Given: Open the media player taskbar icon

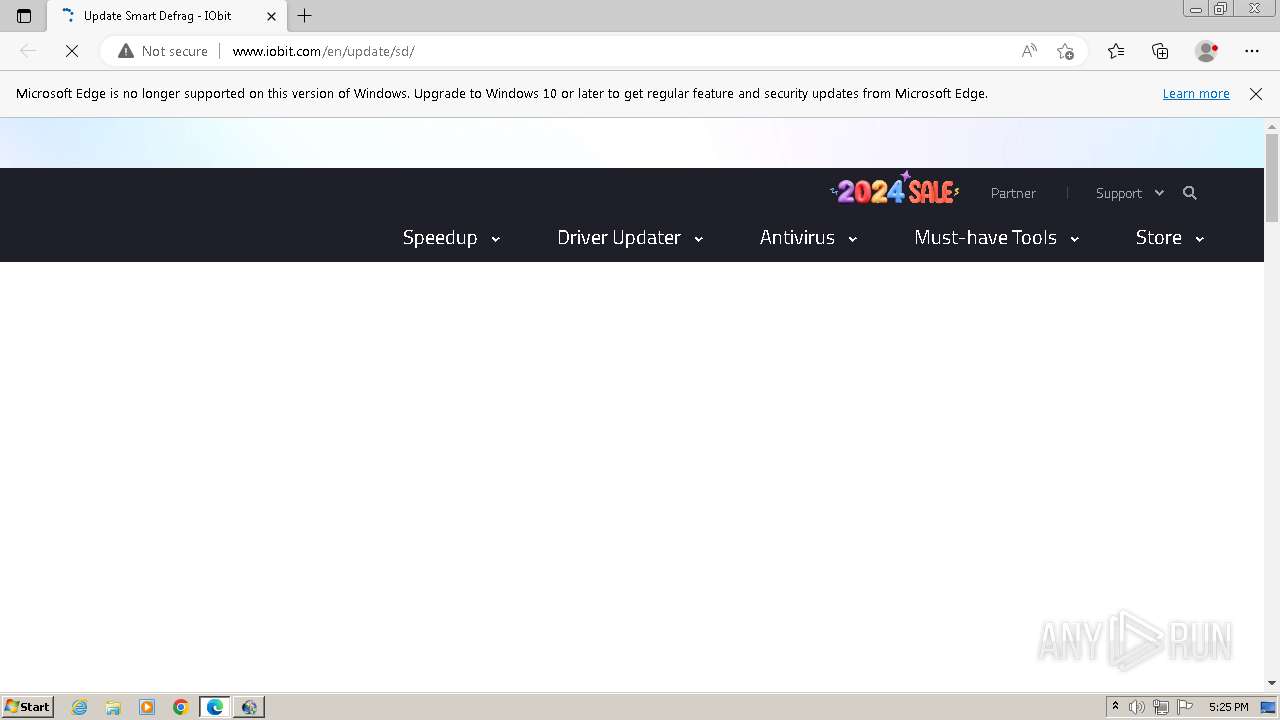Looking at the screenshot, I should click(x=147, y=707).
